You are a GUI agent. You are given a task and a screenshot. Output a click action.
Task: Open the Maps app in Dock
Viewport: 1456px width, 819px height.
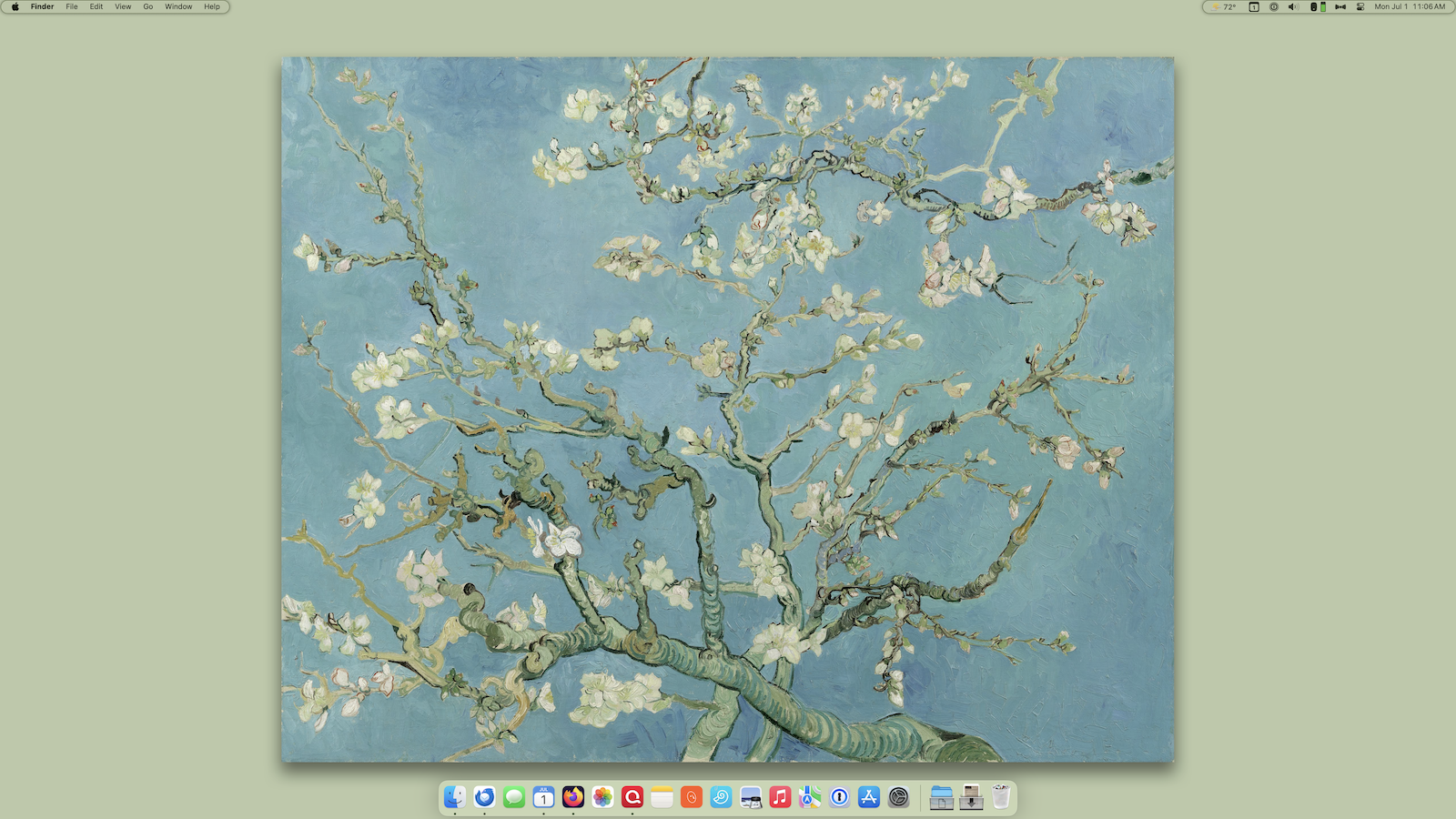tap(810, 797)
